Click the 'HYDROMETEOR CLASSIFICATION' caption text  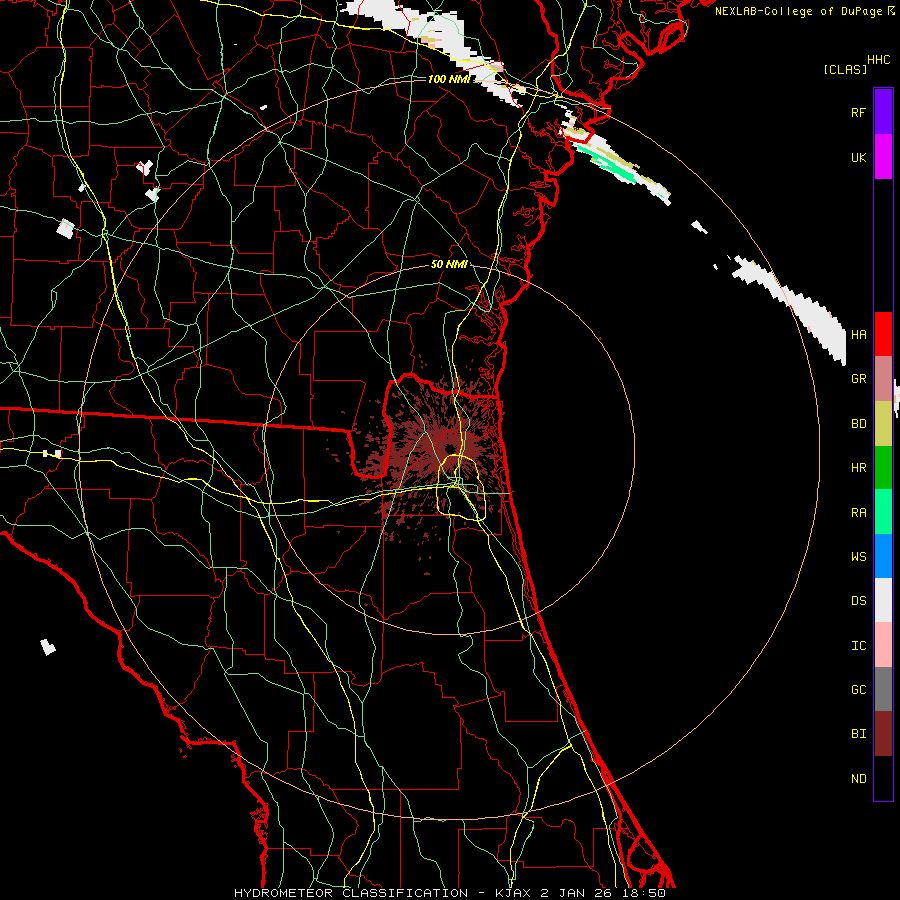coord(351,893)
